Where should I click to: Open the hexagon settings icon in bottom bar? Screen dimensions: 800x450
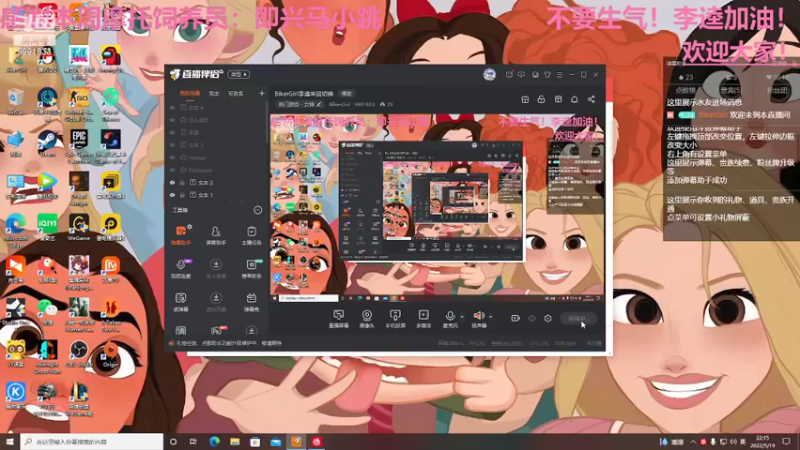click(x=547, y=318)
